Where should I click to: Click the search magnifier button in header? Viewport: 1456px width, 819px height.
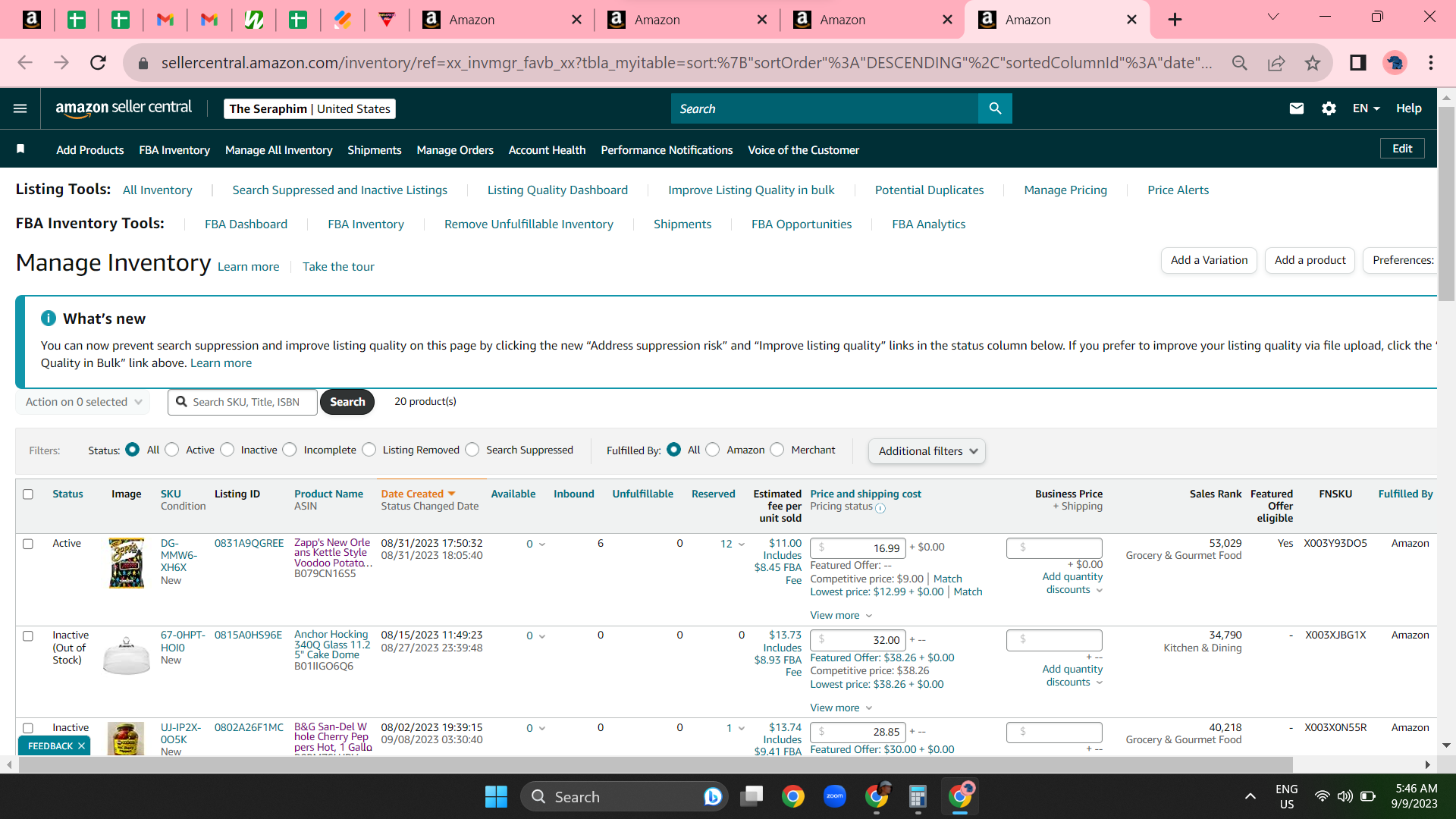point(995,108)
